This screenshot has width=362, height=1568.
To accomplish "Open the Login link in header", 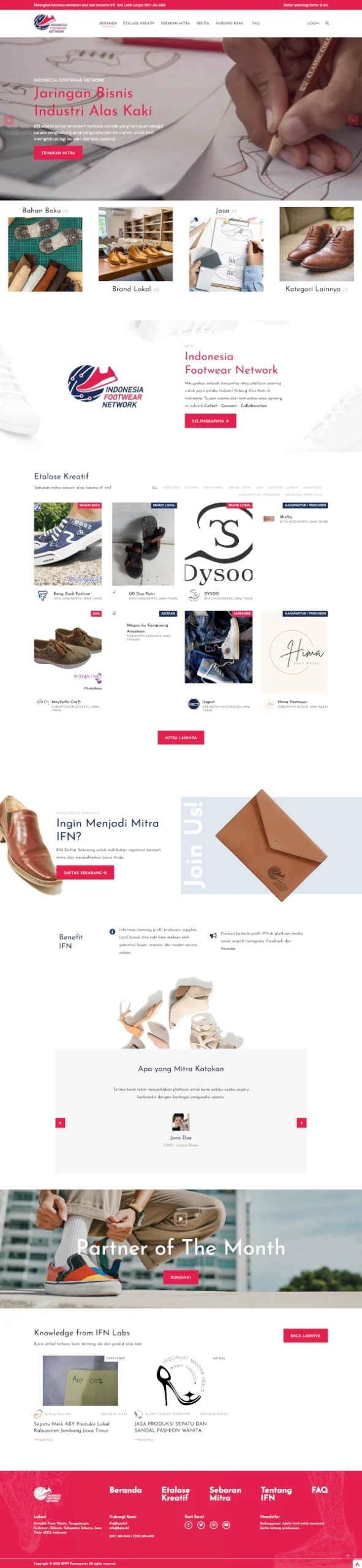I will click(313, 23).
